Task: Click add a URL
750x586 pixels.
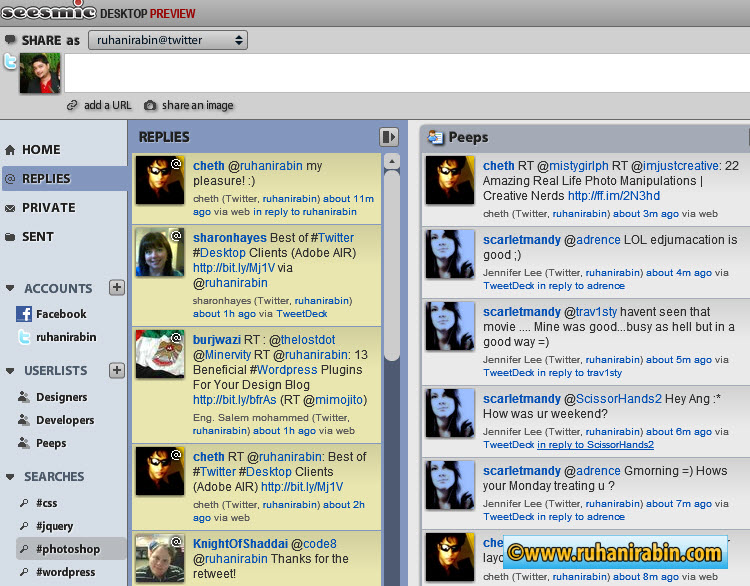Action: (x=108, y=105)
